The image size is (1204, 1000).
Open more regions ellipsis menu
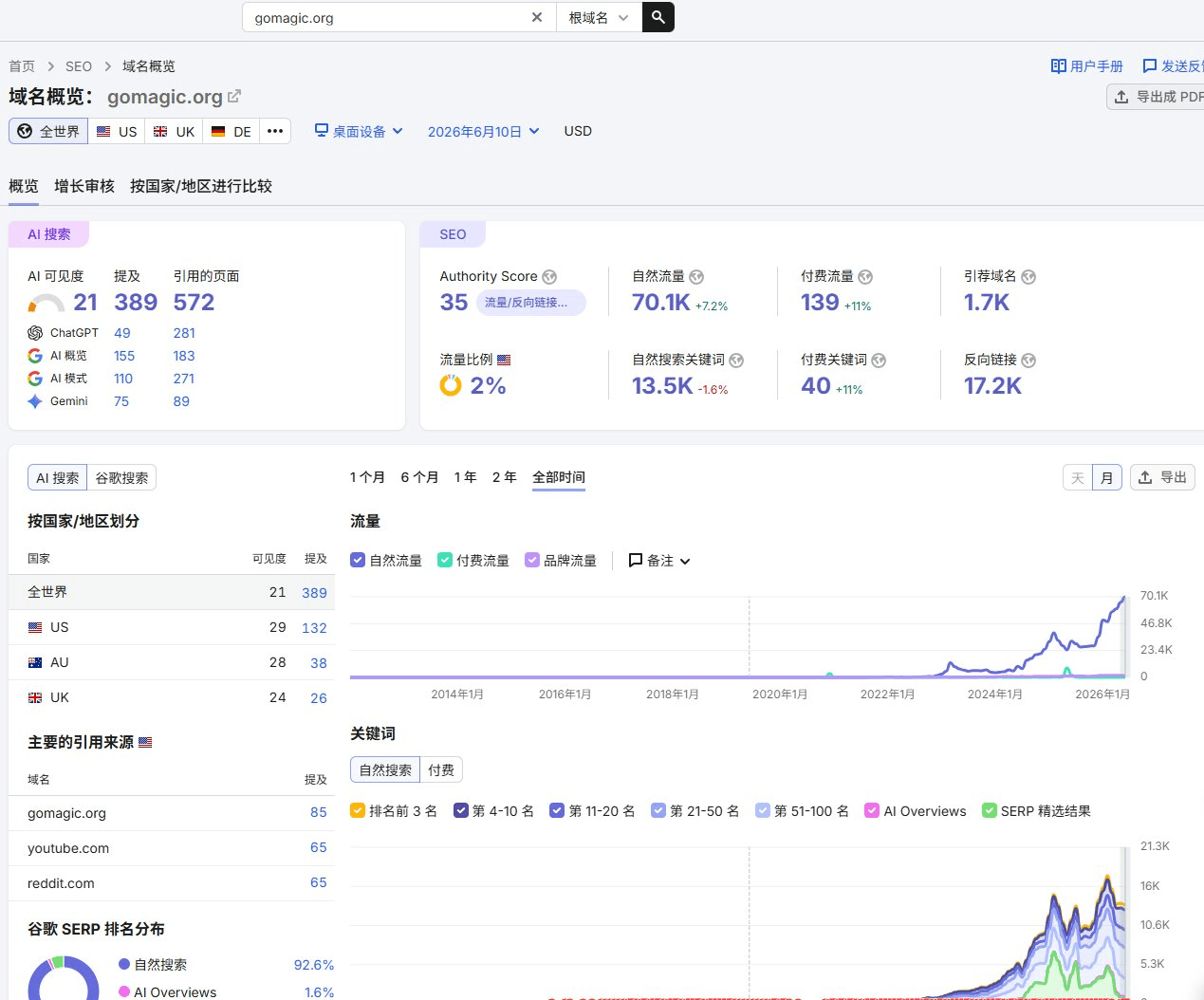[275, 131]
